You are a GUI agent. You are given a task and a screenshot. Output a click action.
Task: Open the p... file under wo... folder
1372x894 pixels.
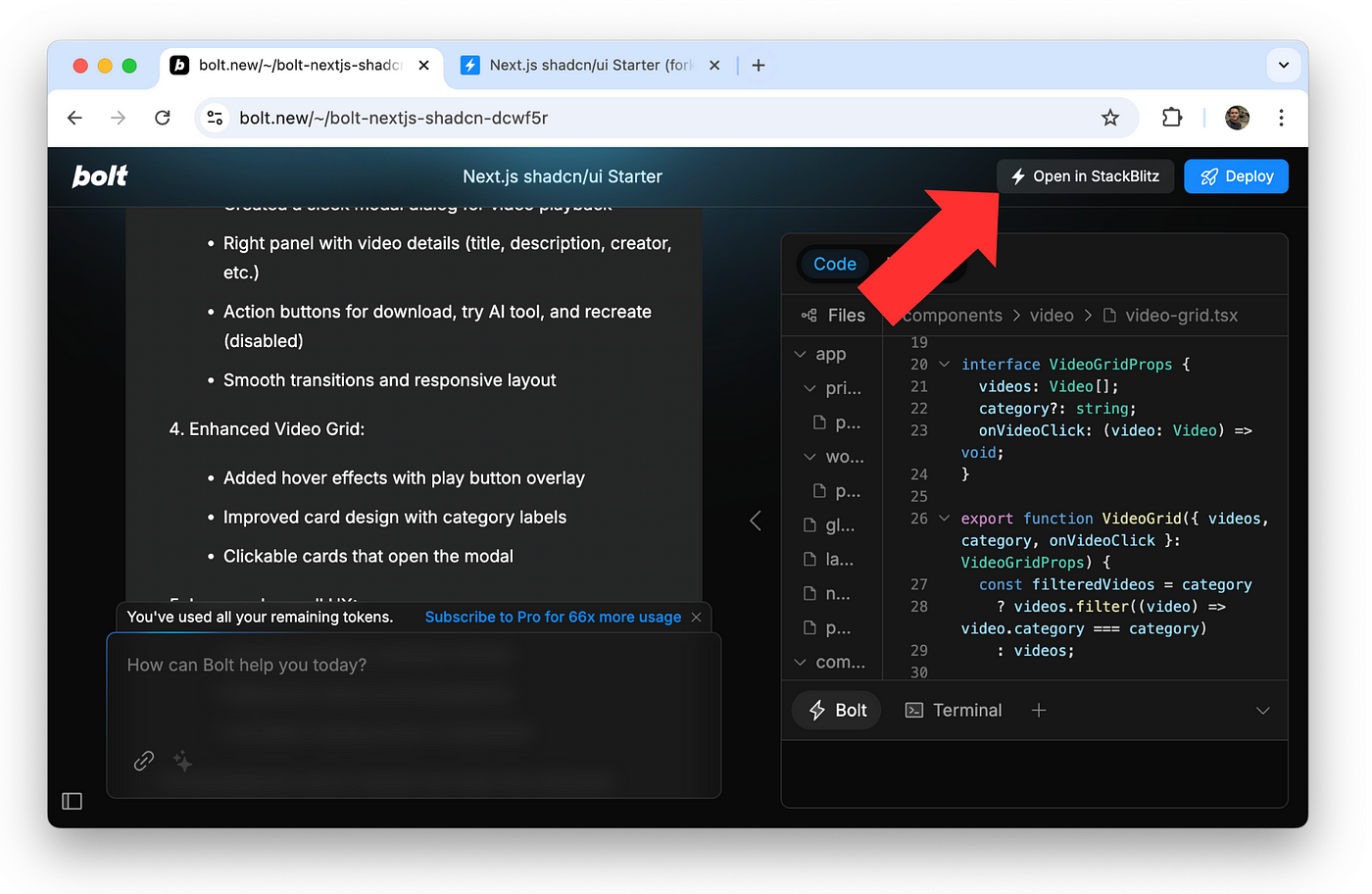click(x=838, y=491)
